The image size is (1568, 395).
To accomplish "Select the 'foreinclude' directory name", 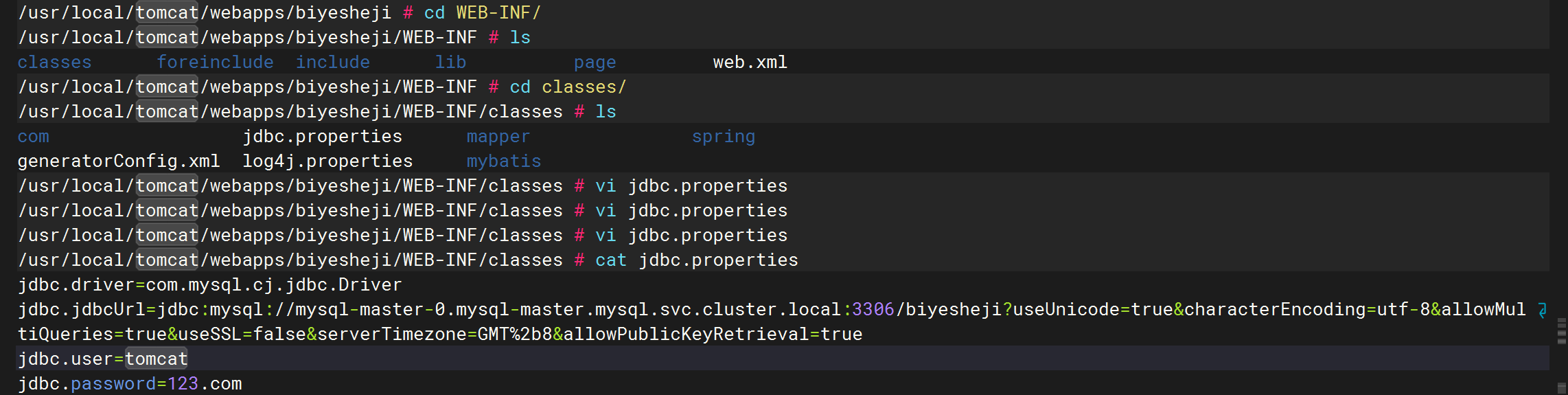I will coord(215,63).
